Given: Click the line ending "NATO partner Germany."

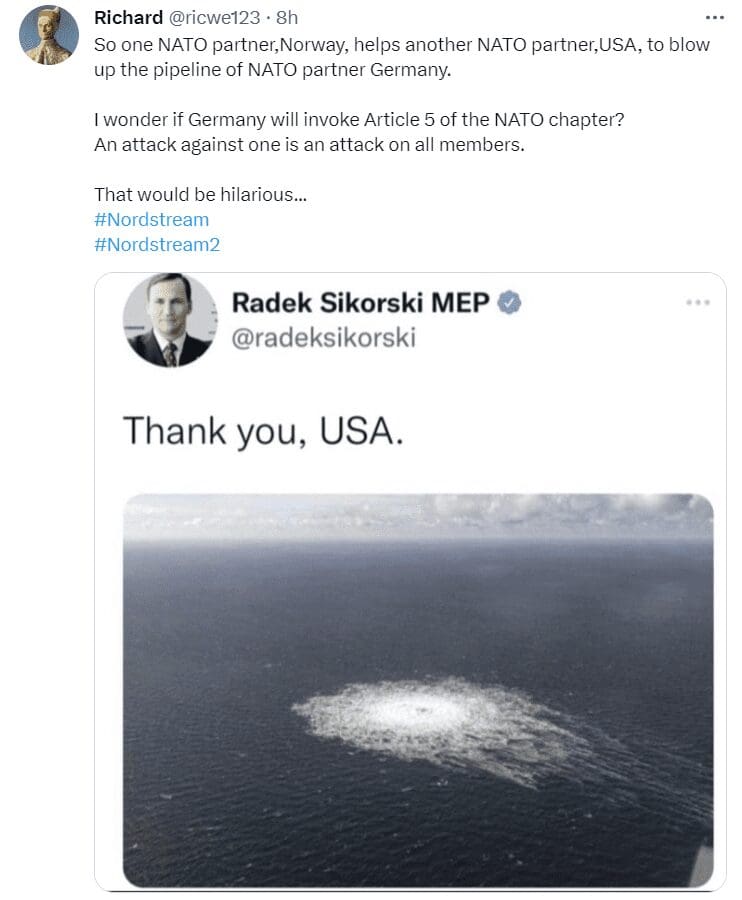Looking at the screenshot, I should coord(273,69).
